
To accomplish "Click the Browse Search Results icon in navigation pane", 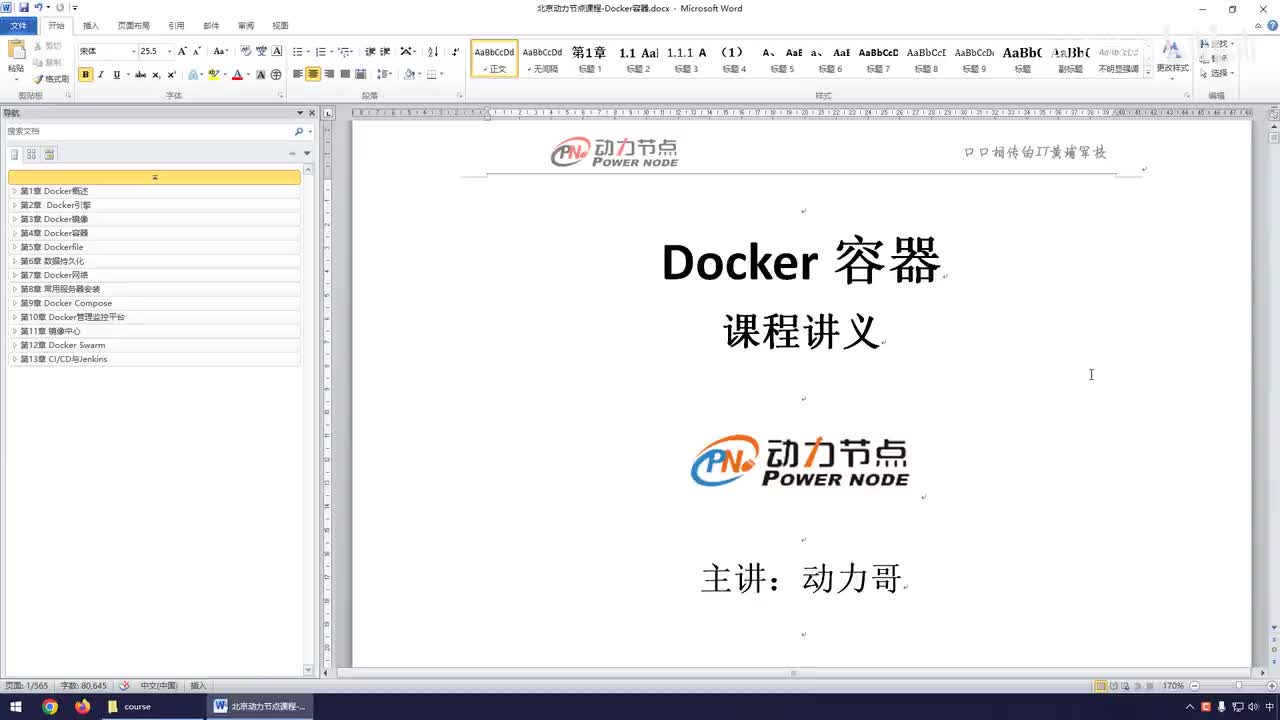I will (49, 154).
